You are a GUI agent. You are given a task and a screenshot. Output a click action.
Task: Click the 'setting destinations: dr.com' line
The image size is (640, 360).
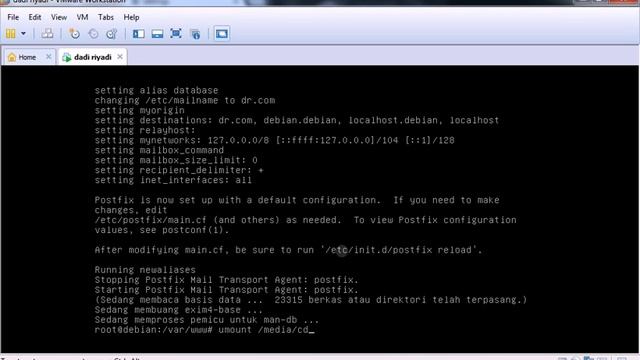click(x=297, y=120)
